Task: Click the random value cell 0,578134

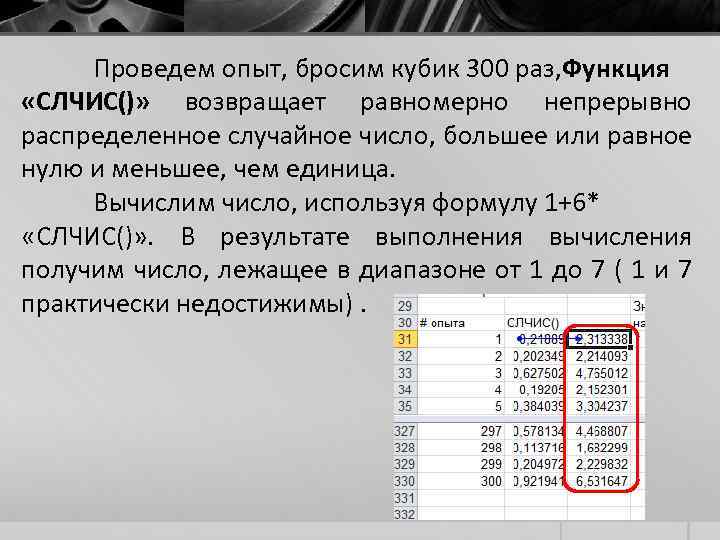Action: pyautogui.click(x=536, y=431)
